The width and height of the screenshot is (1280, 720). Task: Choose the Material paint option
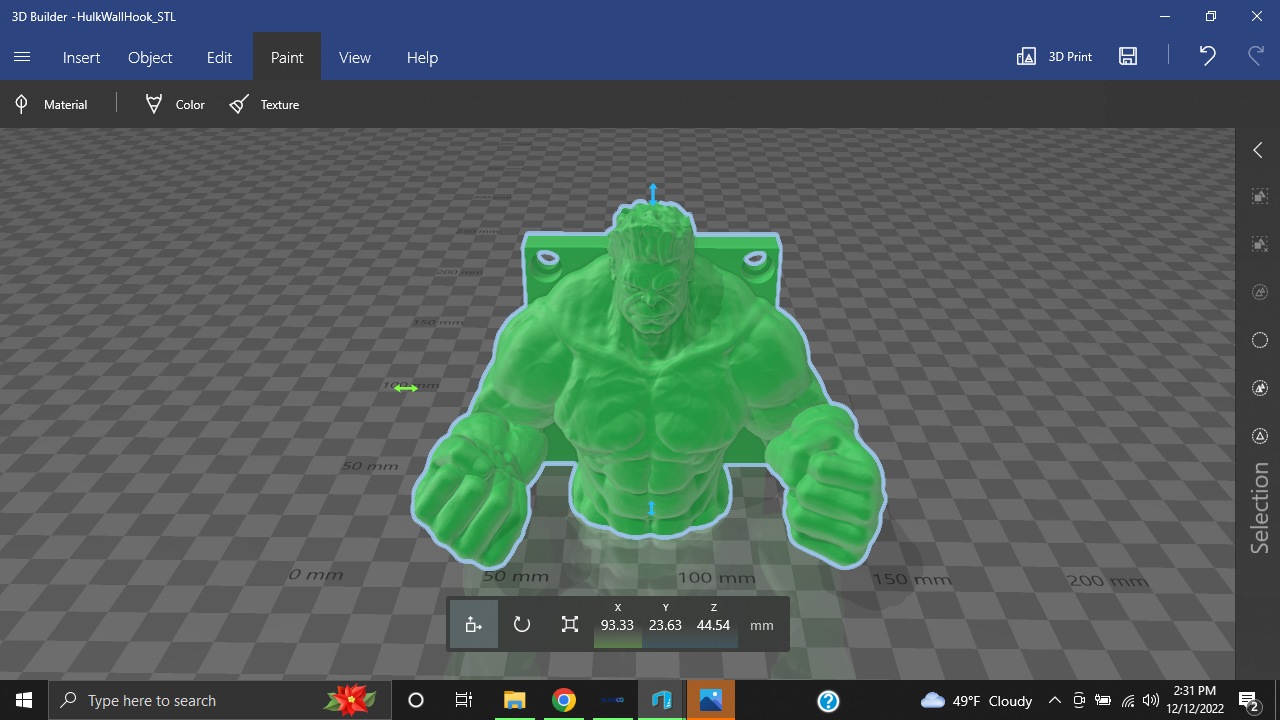click(50, 104)
